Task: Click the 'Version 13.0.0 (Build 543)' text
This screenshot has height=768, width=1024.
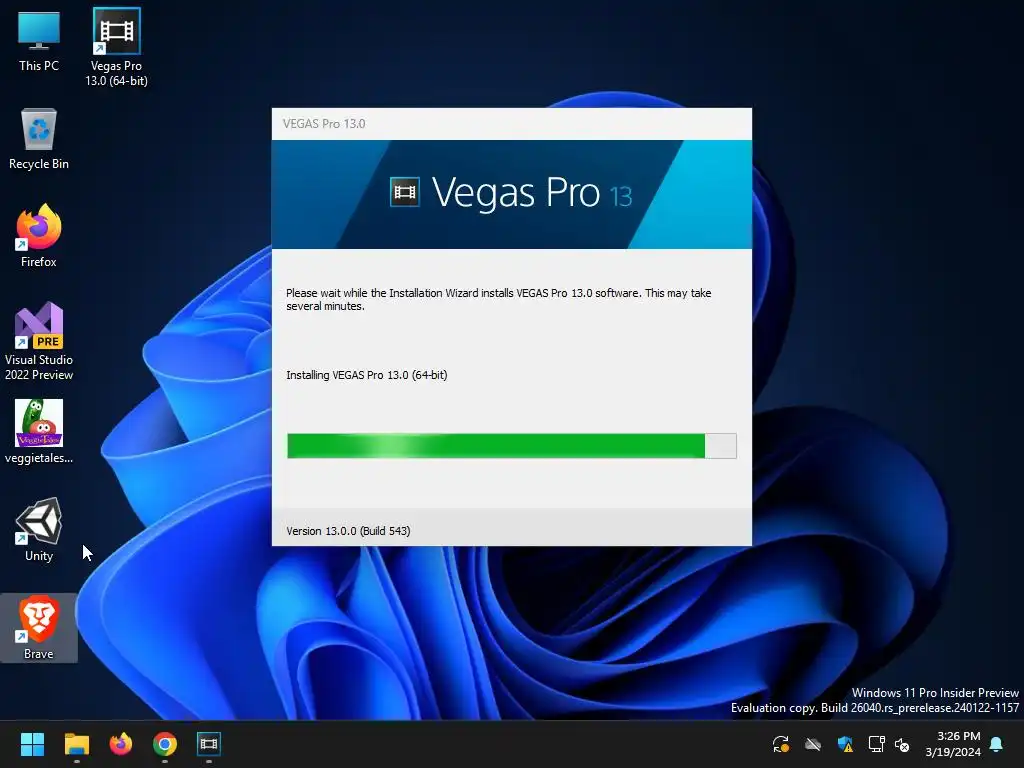Action: [x=348, y=531]
